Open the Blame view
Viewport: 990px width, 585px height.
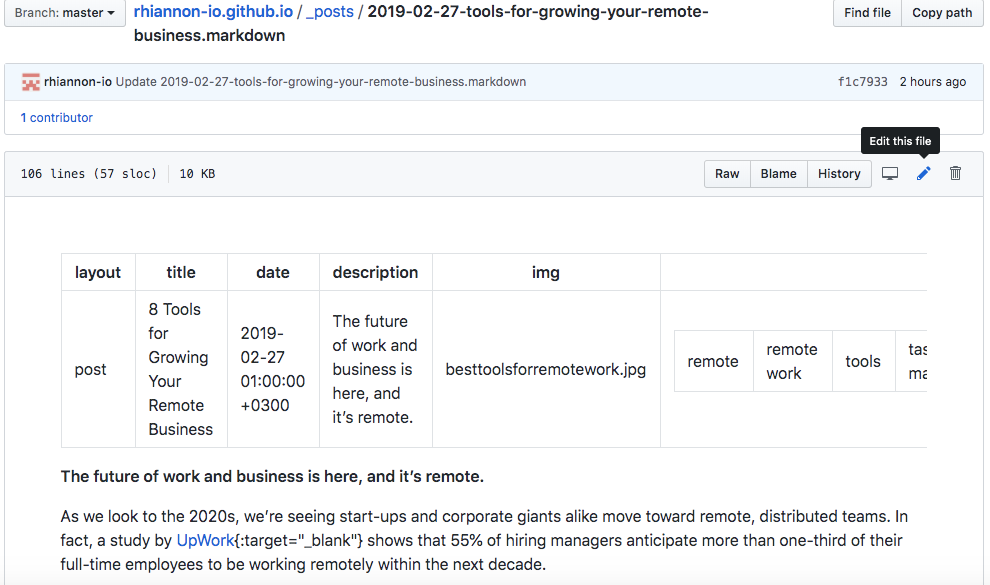point(778,173)
